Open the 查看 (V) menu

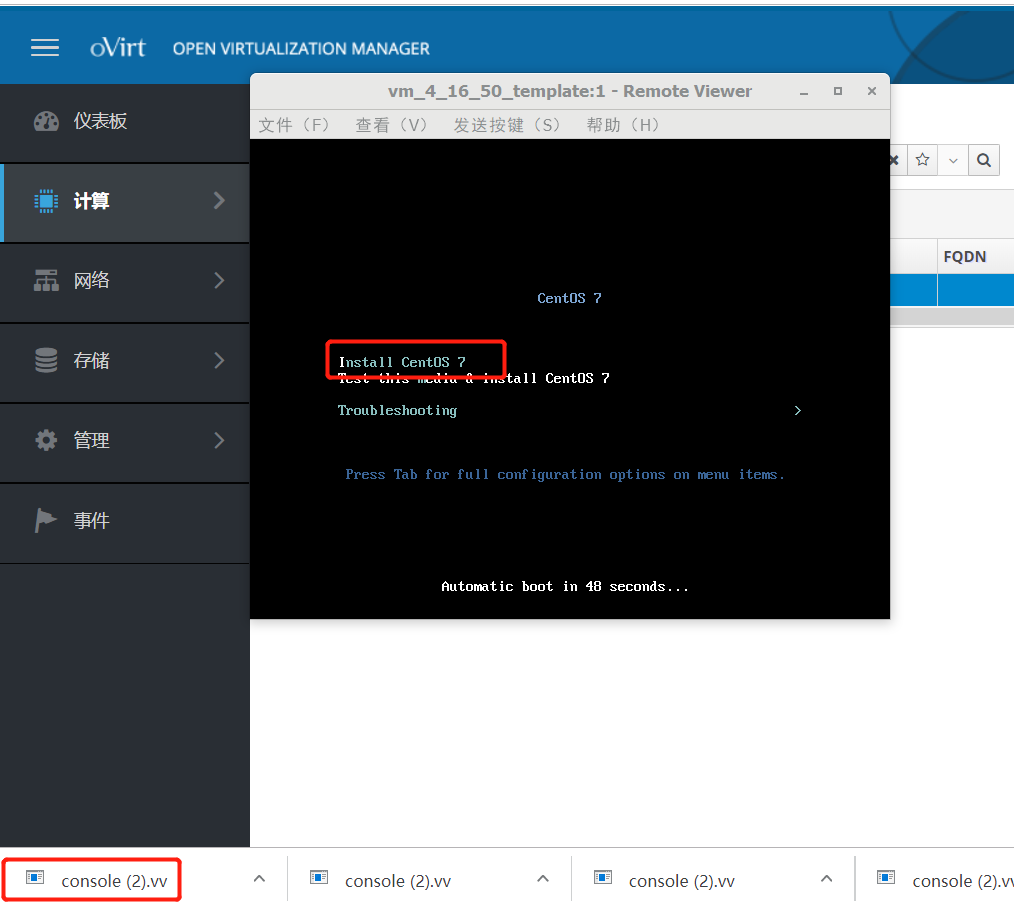click(x=391, y=125)
